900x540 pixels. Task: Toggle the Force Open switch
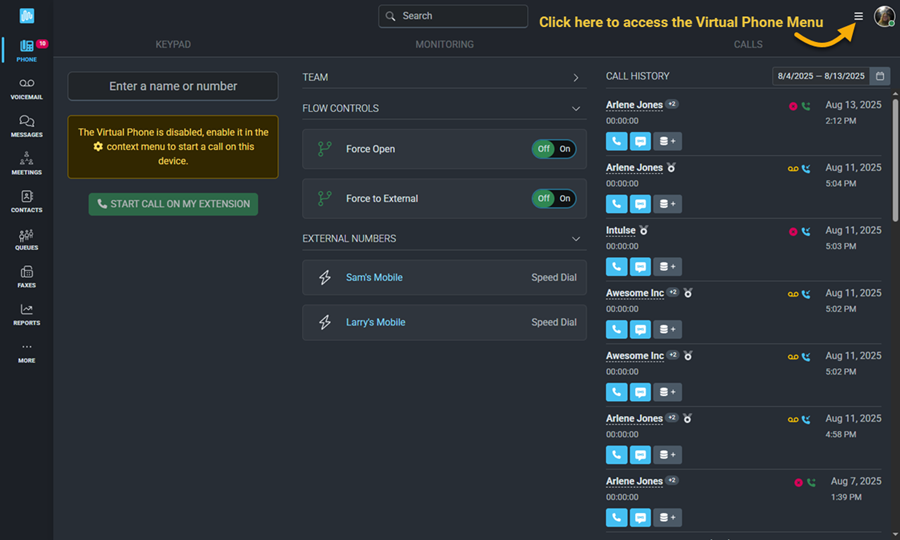pos(553,149)
